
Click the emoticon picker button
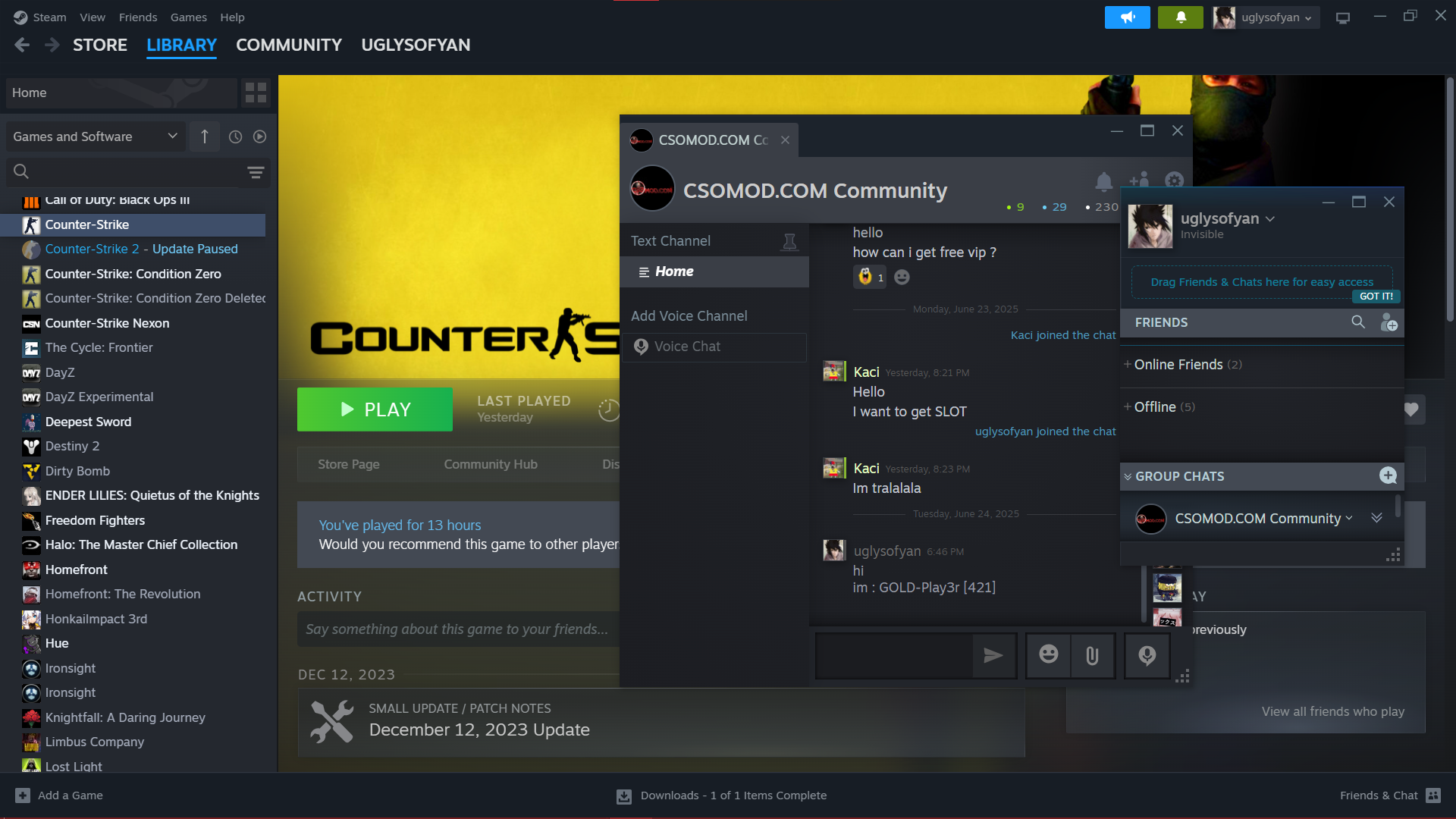[1048, 655]
